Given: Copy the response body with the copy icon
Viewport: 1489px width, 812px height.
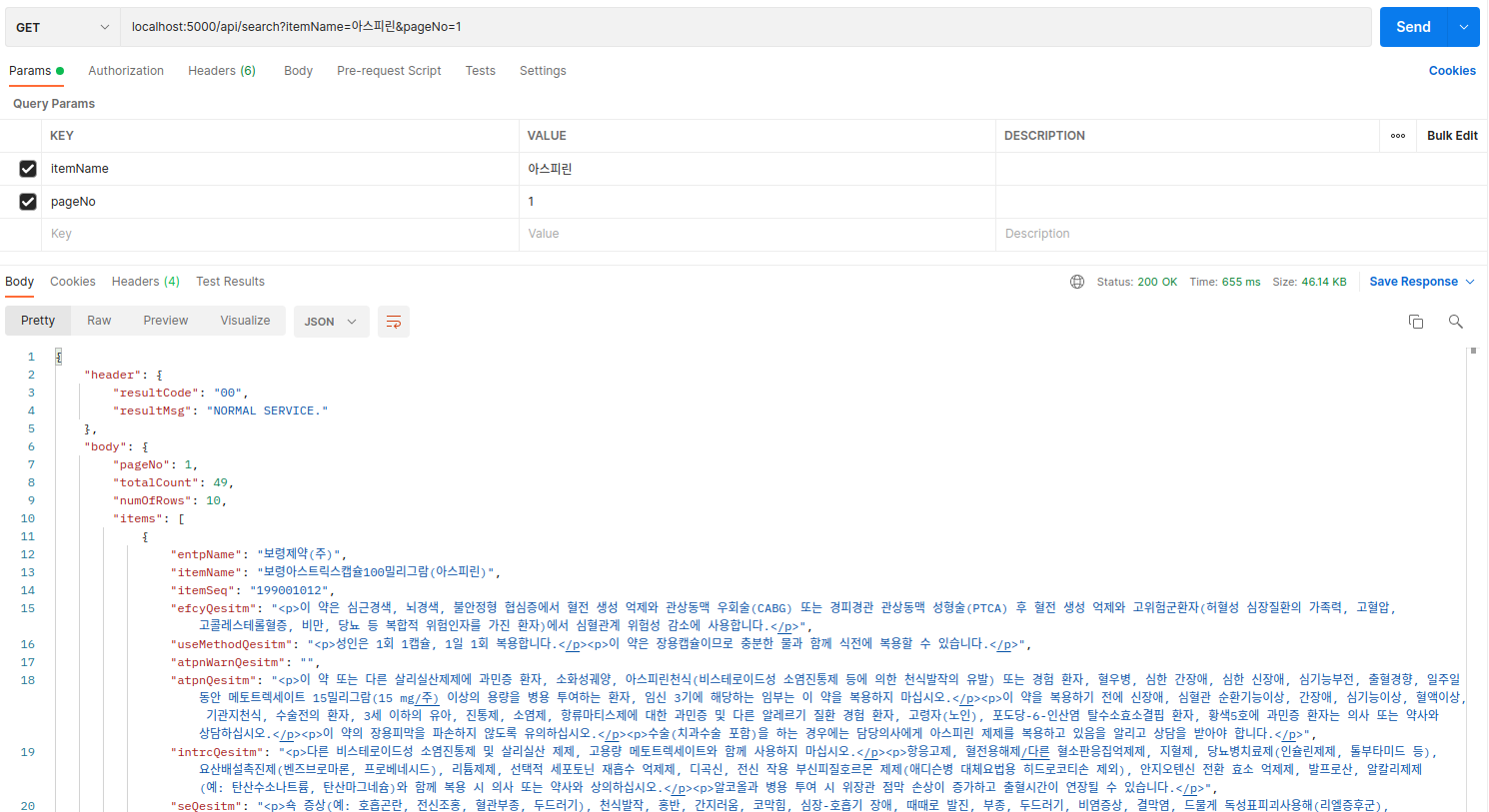Looking at the screenshot, I should pyautogui.click(x=1416, y=322).
